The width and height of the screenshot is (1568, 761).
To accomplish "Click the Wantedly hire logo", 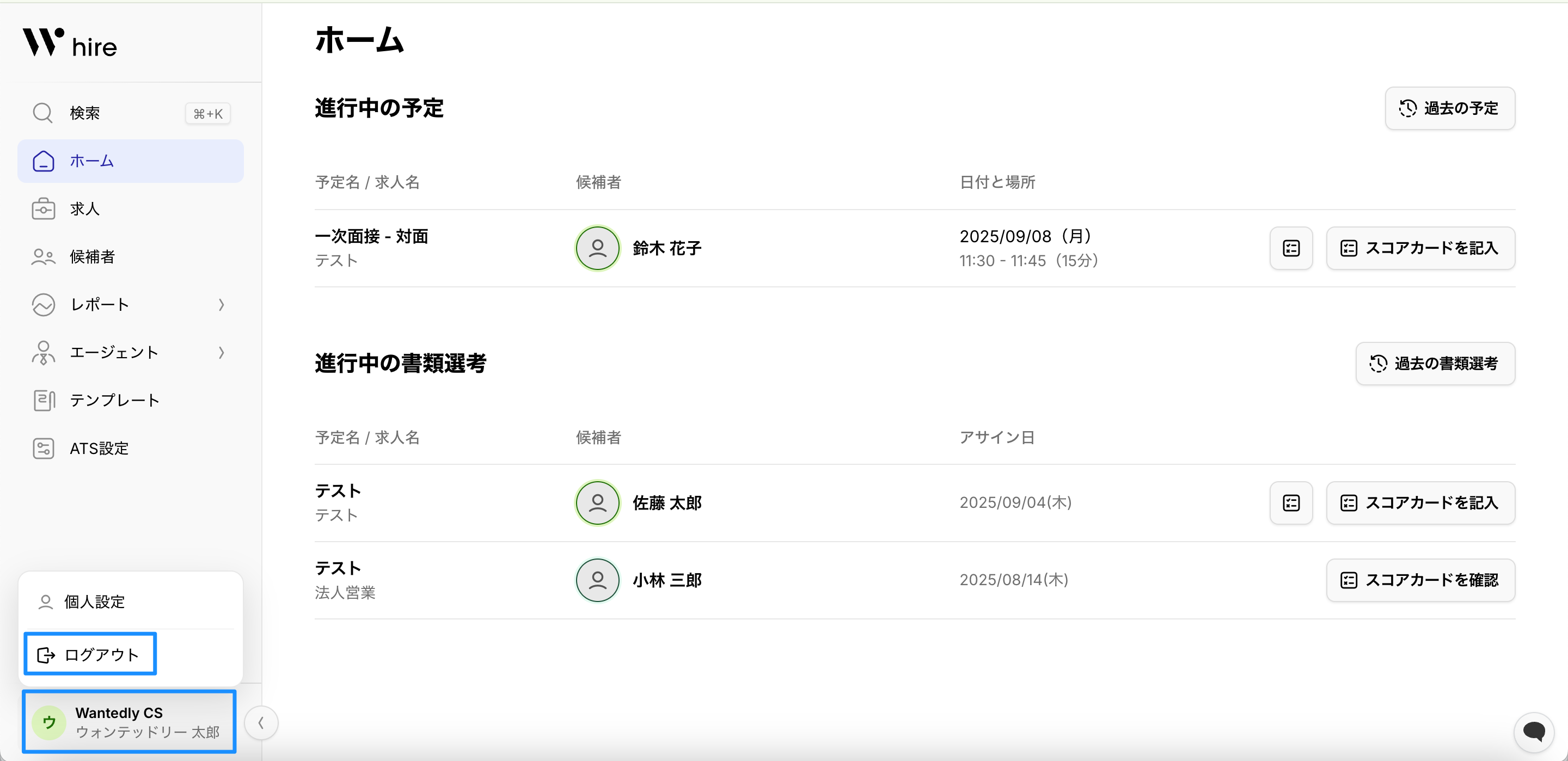I will pyautogui.click(x=69, y=42).
